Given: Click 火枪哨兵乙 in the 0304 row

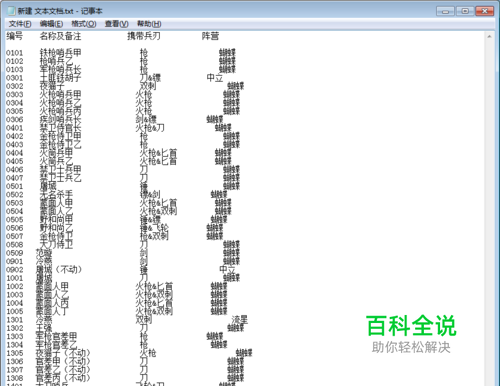Looking at the screenshot, I should 60,103.
